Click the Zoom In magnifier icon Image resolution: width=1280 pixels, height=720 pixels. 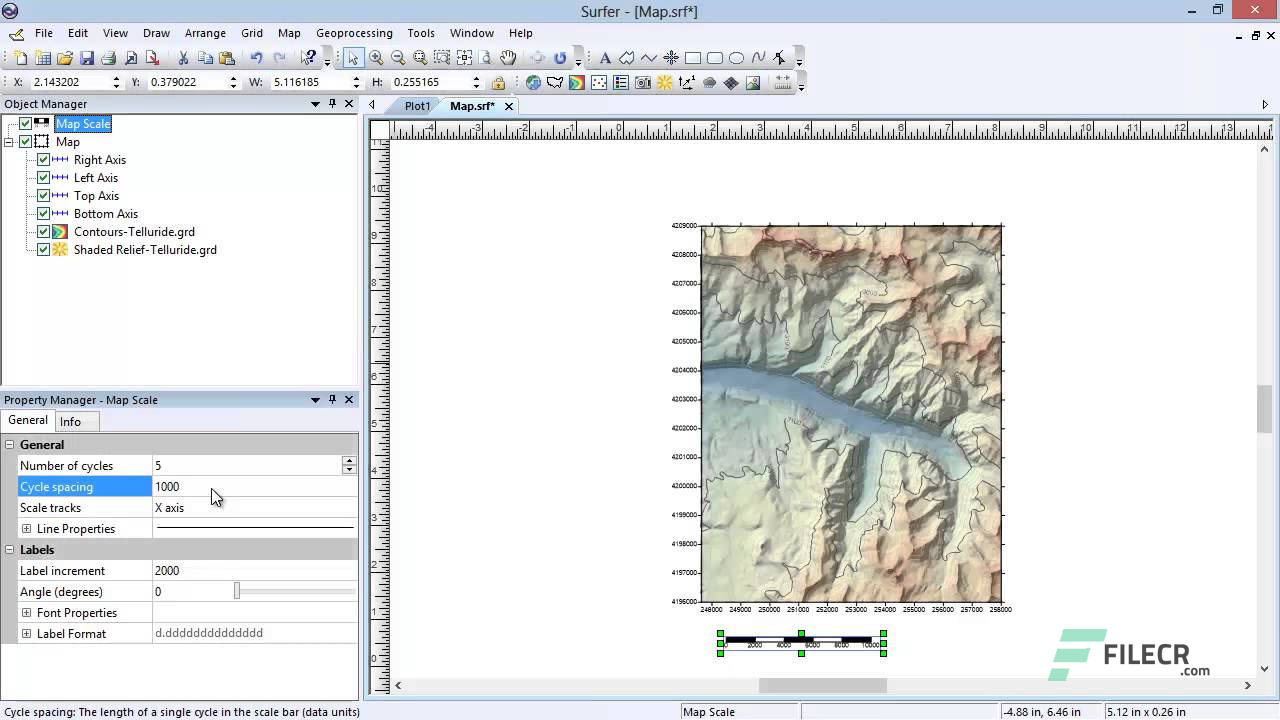376,58
